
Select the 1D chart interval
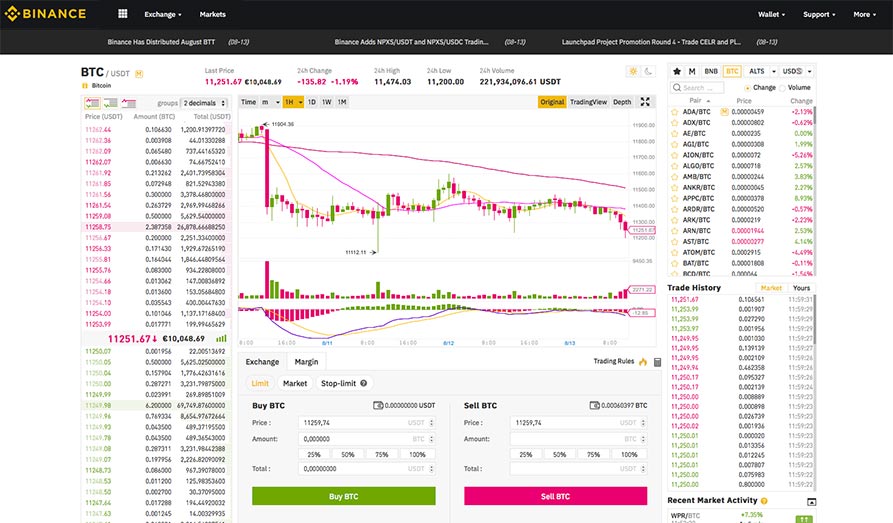coord(312,102)
